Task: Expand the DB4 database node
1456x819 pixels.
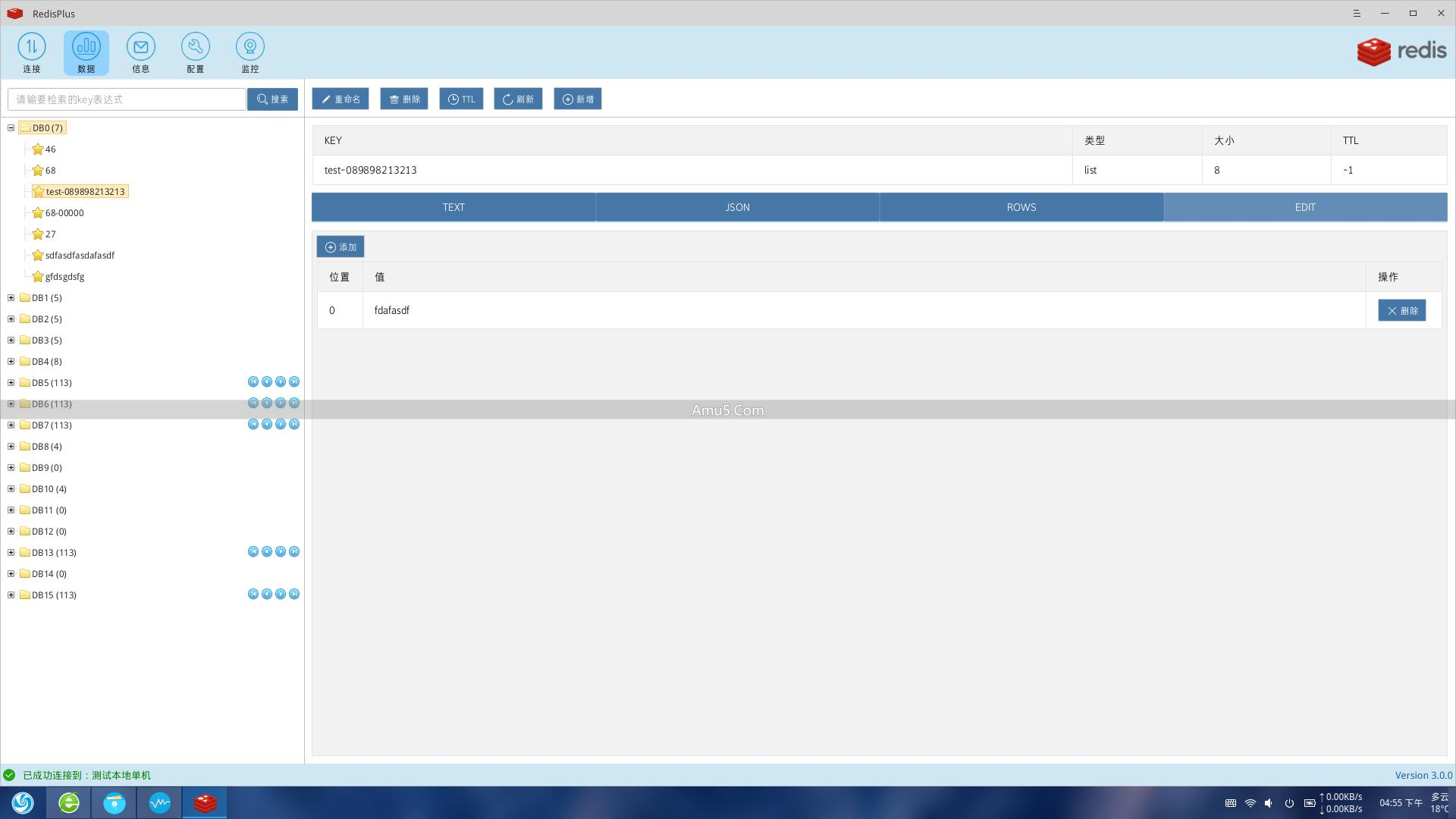Action: (11, 362)
